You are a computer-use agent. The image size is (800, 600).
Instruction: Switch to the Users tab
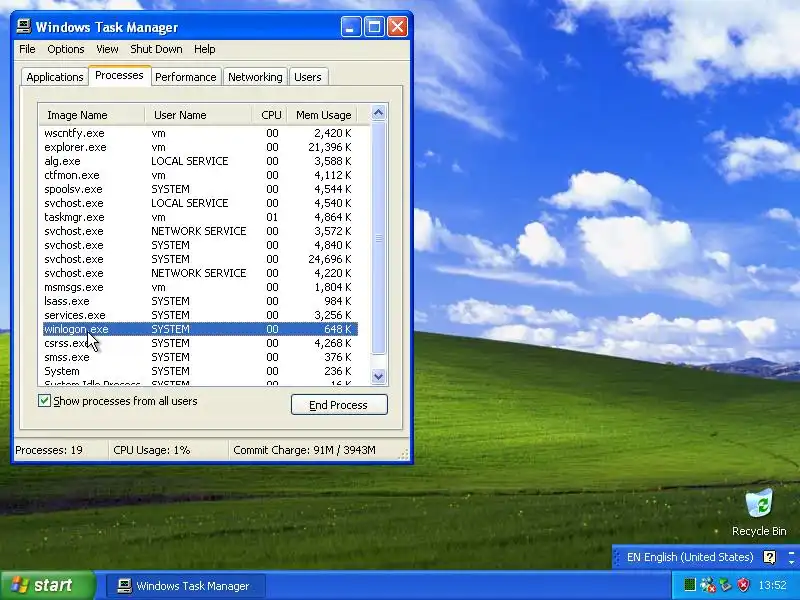[308, 77]
